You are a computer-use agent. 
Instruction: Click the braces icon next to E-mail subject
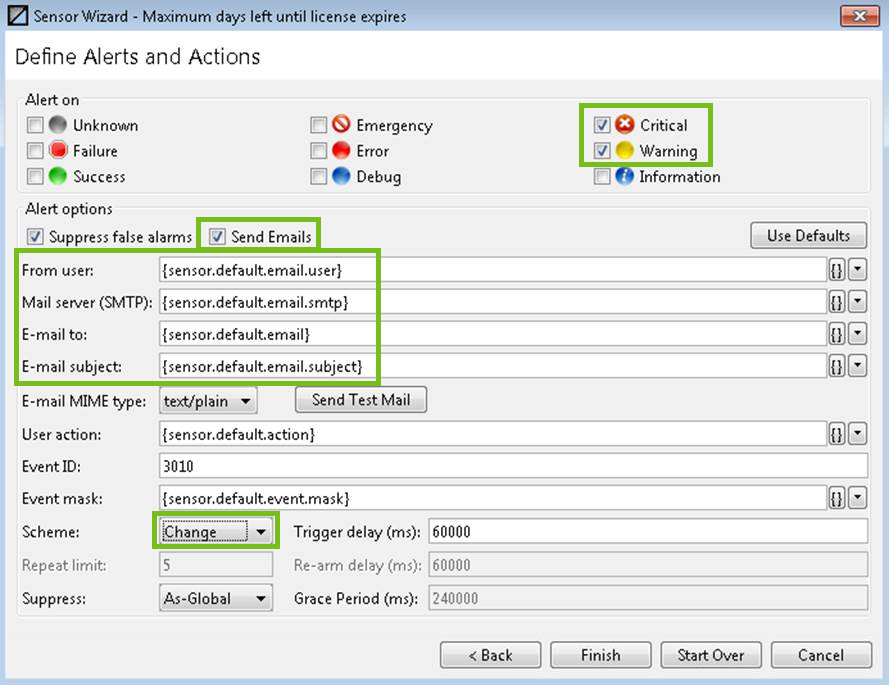click(836, 366)
